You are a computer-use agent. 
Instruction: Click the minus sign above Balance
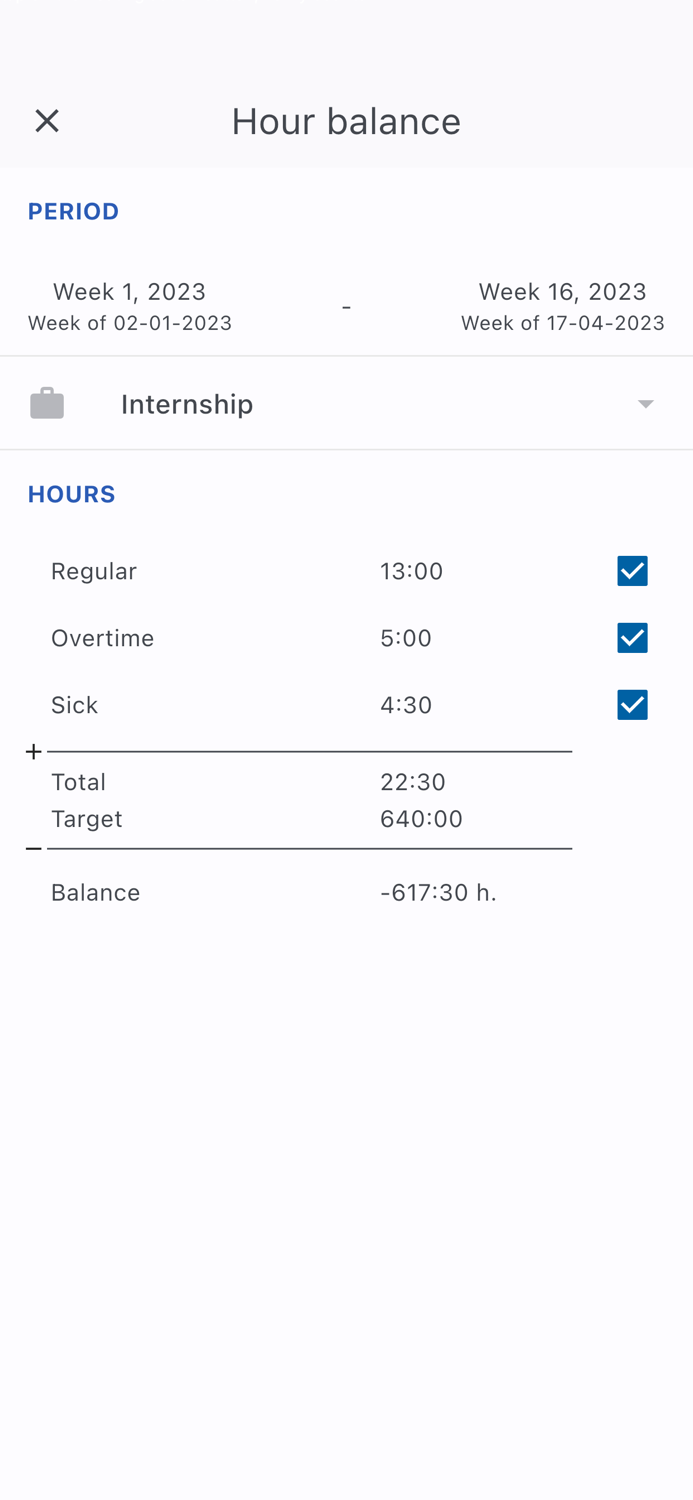coord(33,847)
